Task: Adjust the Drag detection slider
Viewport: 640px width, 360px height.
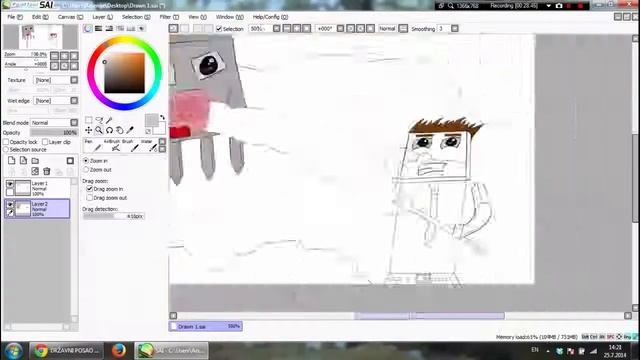Action: pos(114,216)
